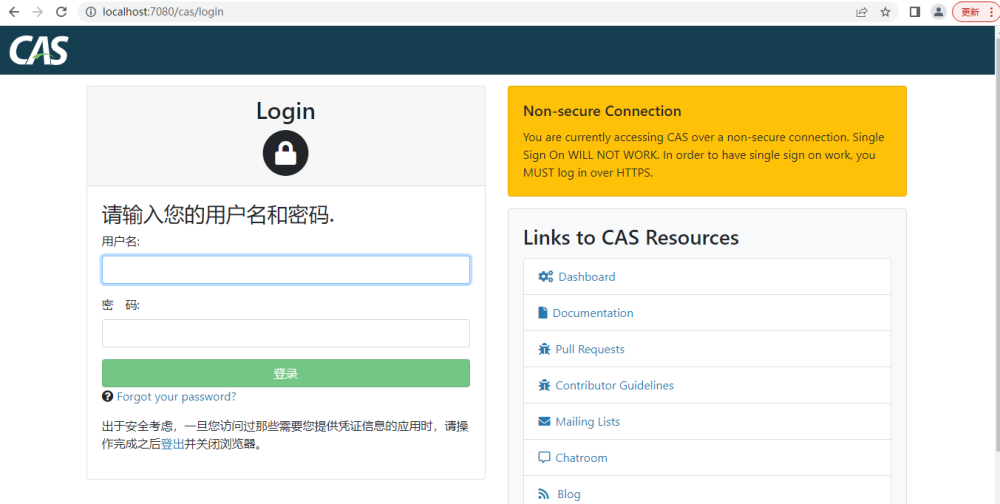Open the browser side panel icon
The image size is (1000, 504).
[x=915, y=11]
